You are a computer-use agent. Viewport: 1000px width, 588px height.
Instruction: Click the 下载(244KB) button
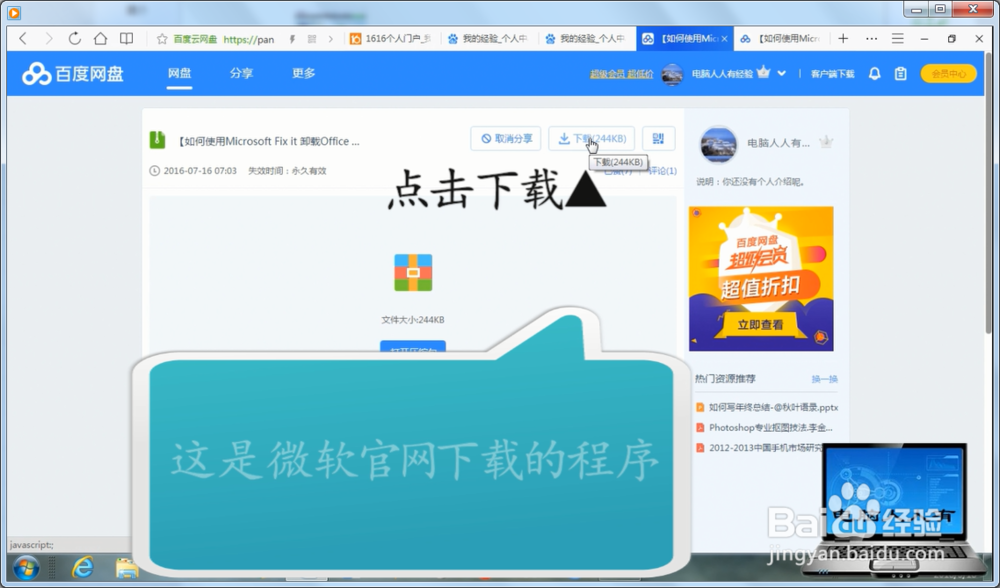click(591, 138)
